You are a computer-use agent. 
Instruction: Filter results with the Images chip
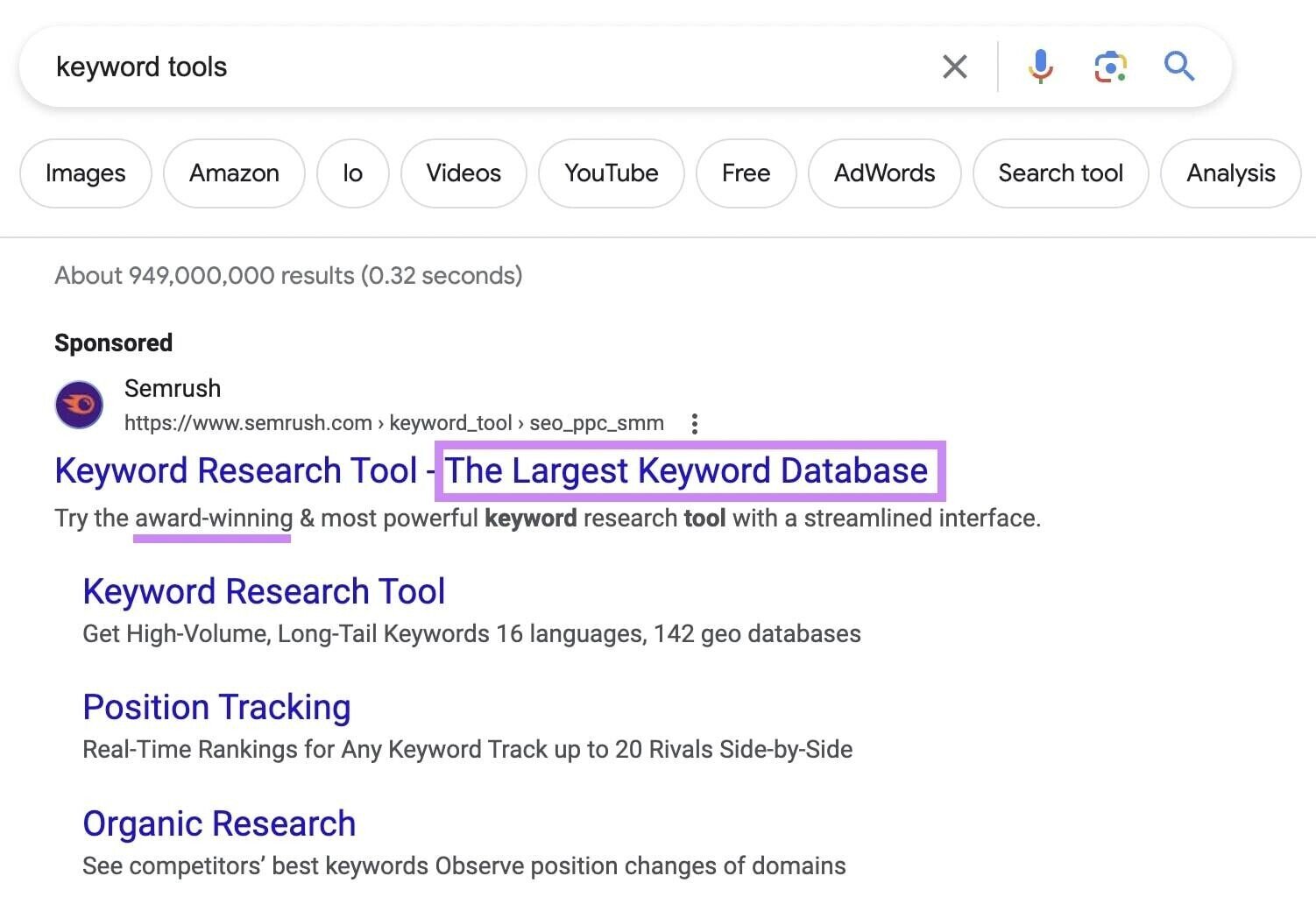pos(85,173)
